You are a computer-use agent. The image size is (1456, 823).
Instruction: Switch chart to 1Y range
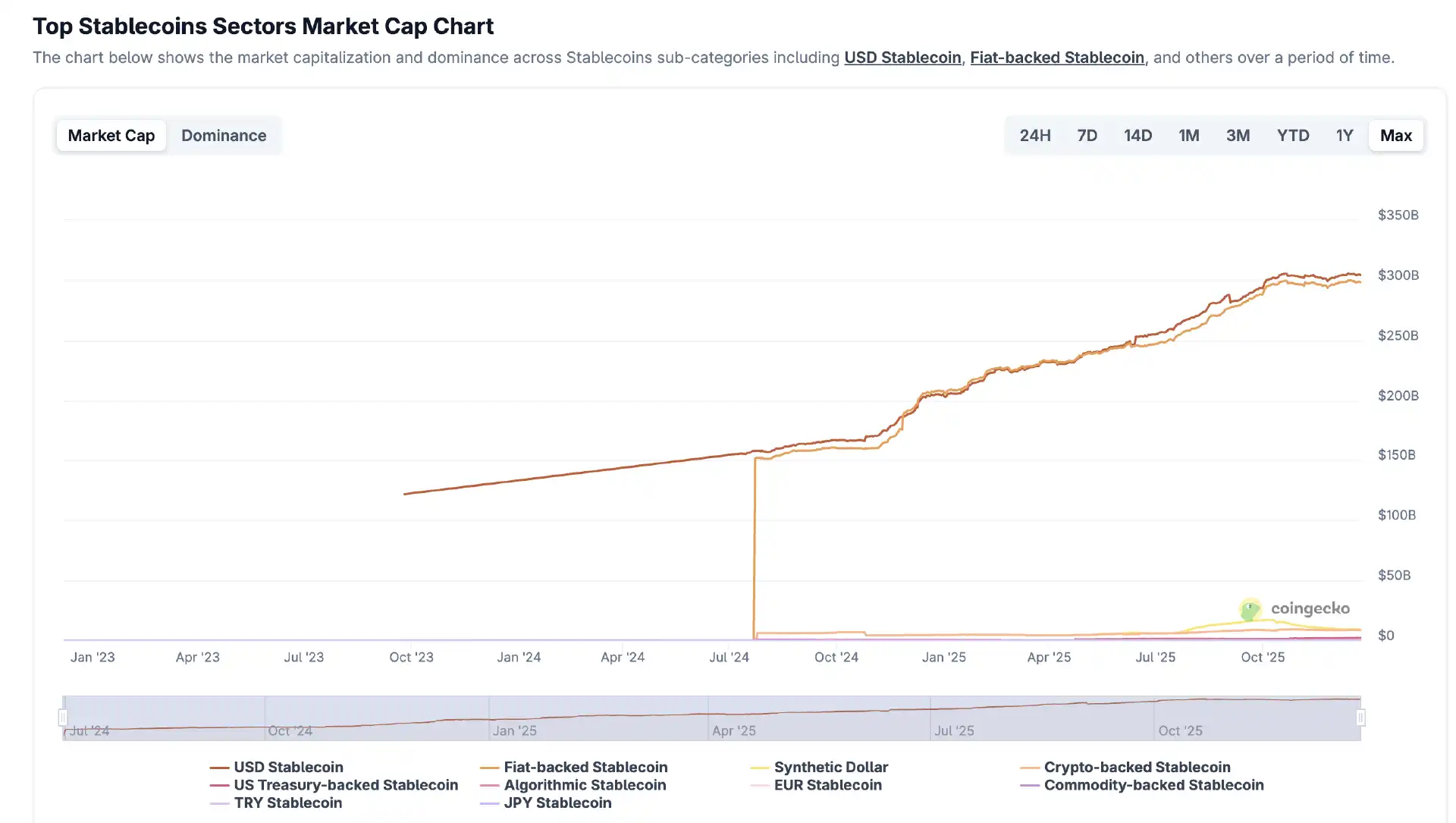1344,136
